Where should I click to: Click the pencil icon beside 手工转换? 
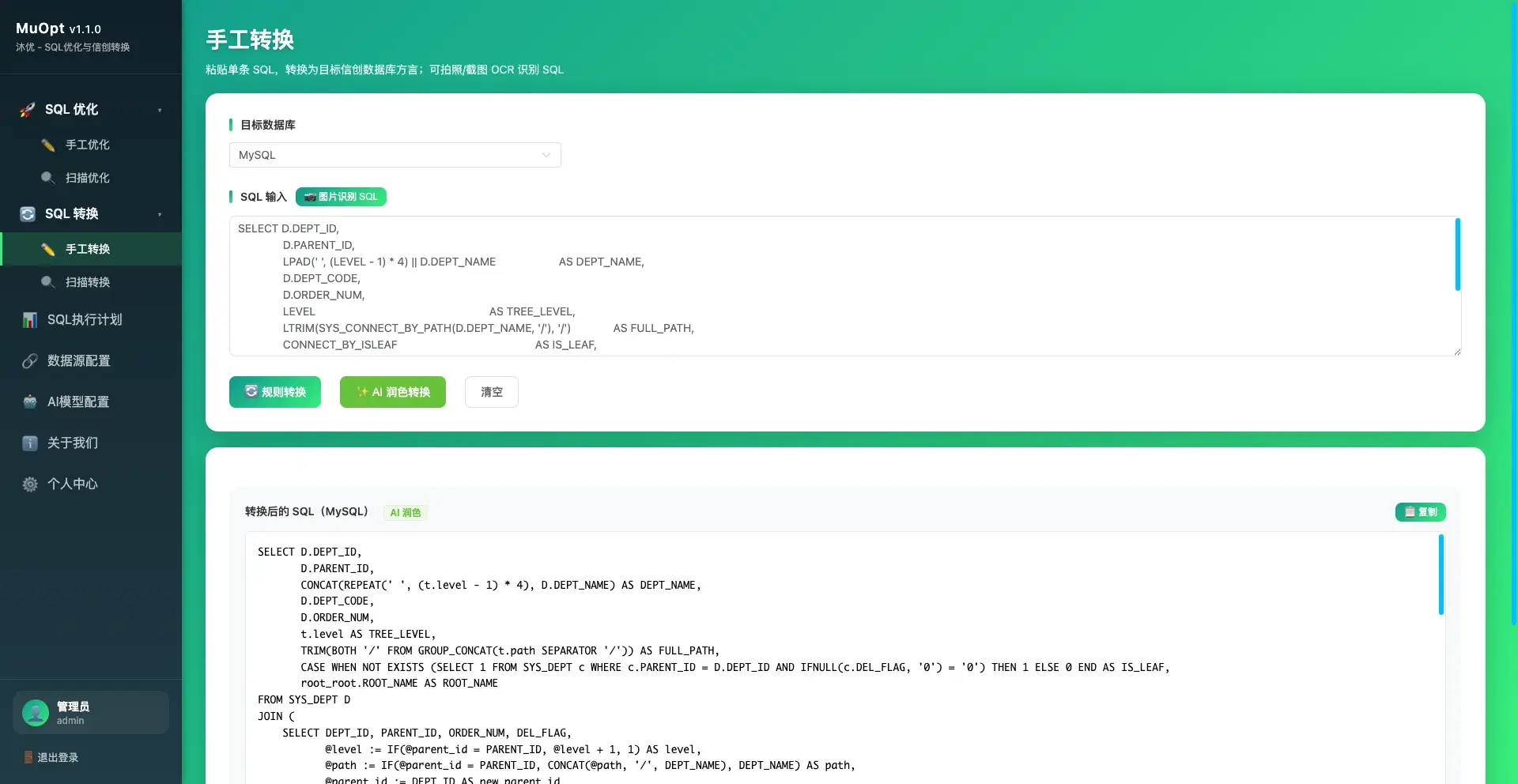(x=48, y=249)
